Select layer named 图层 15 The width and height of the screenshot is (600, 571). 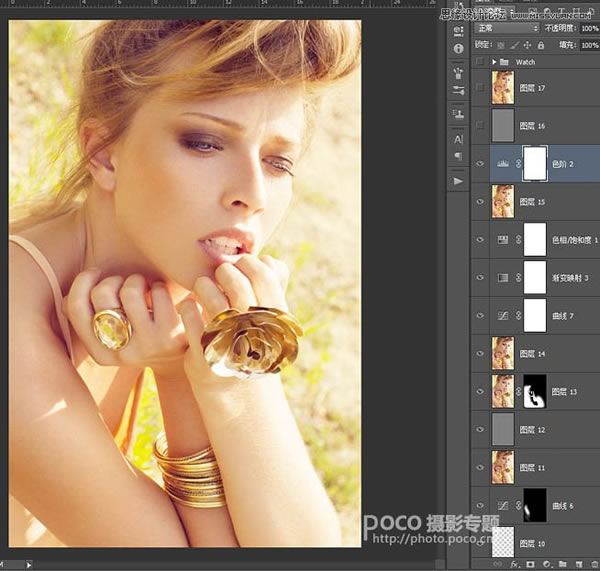point(532,202)
